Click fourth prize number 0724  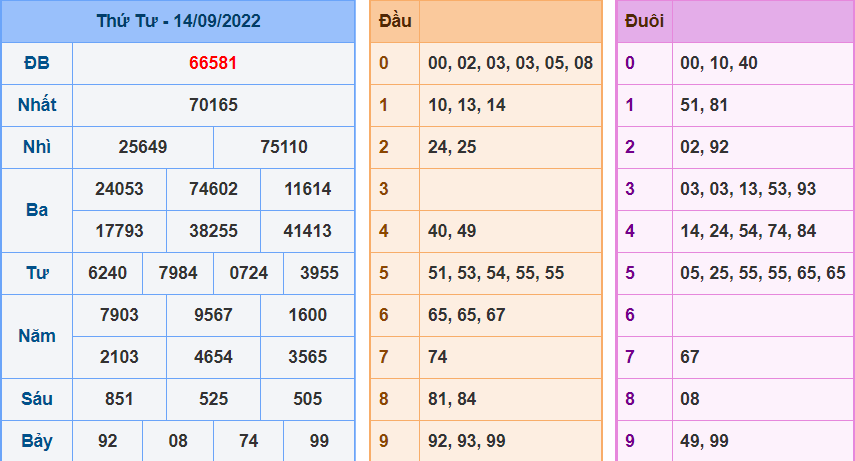[249, 273]
